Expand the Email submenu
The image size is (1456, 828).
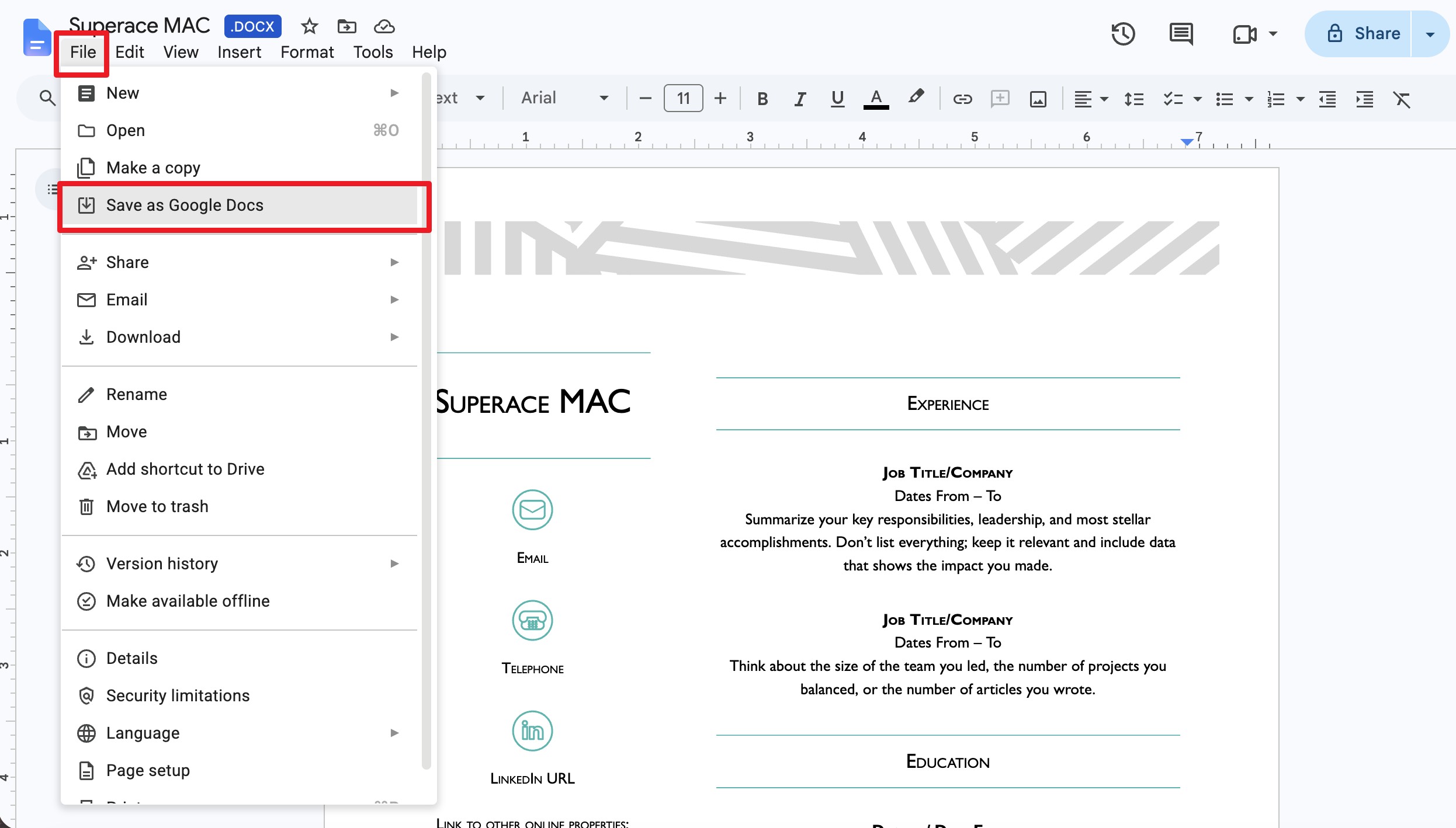click(x=240, y=300)
